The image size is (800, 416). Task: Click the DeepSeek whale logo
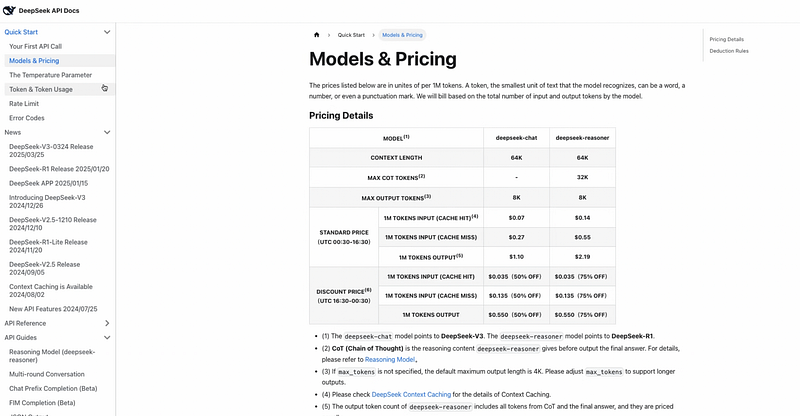click(9, 11)
